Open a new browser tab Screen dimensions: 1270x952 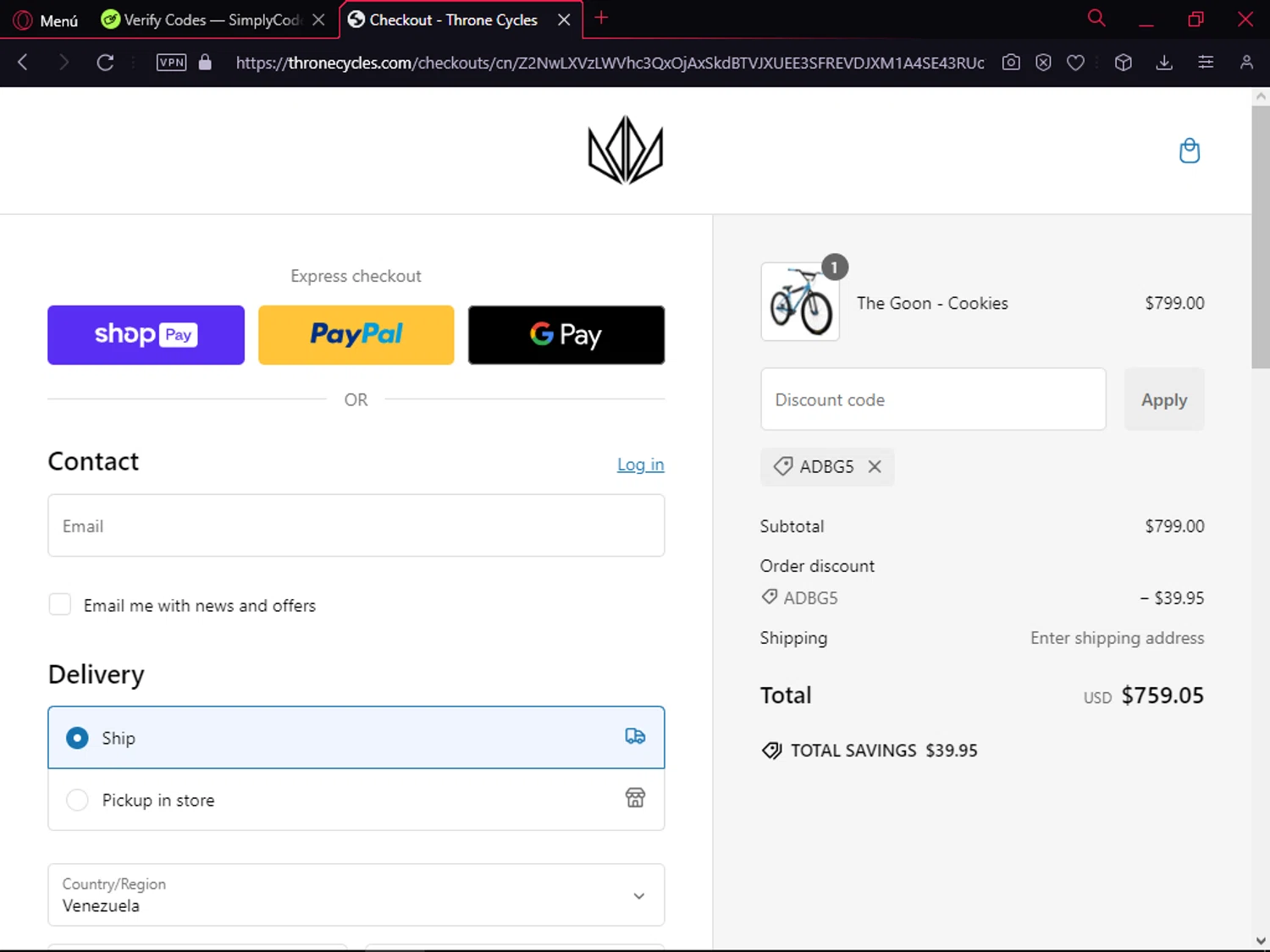click(601, 18)
